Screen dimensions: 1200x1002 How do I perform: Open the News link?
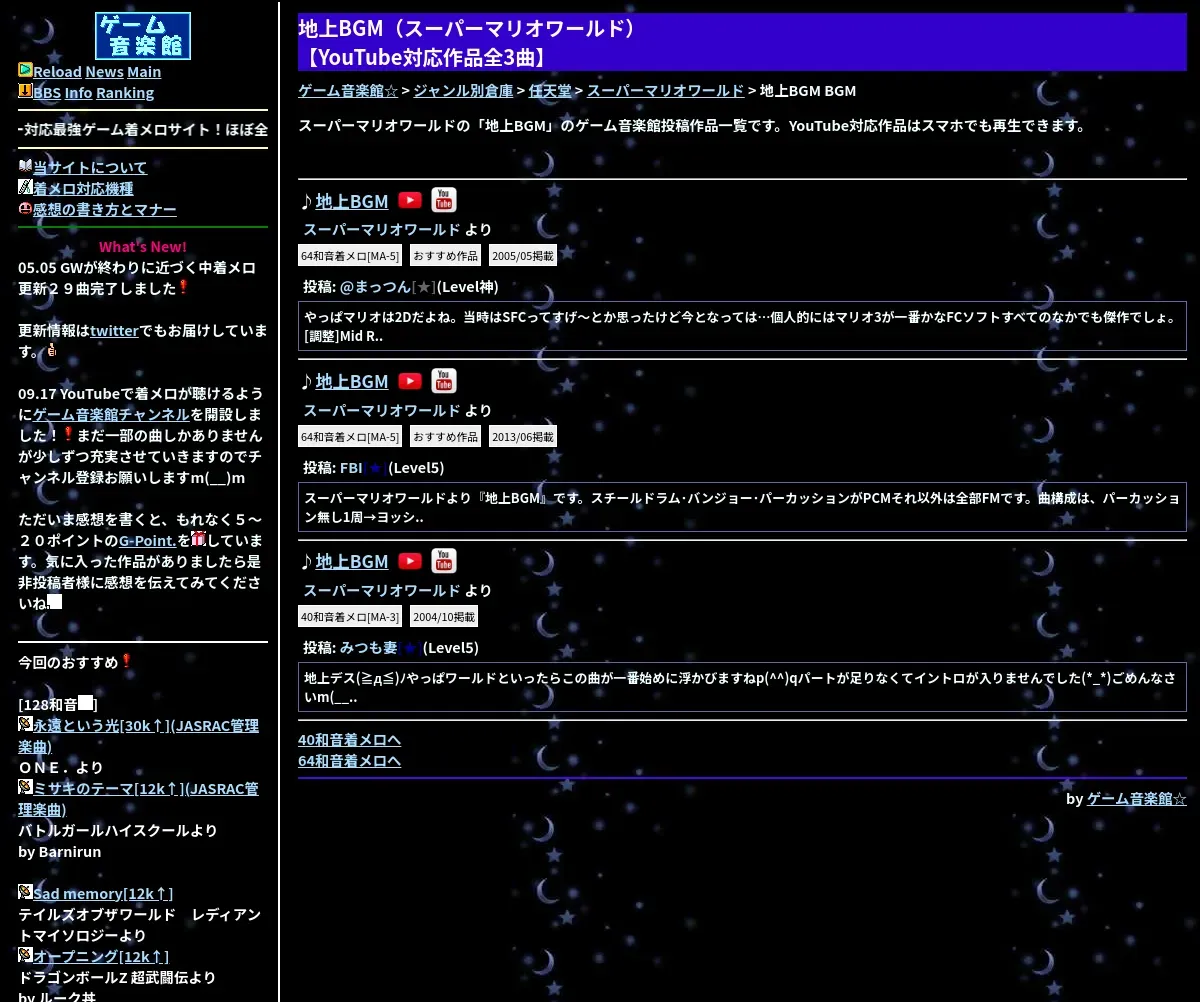104,72
